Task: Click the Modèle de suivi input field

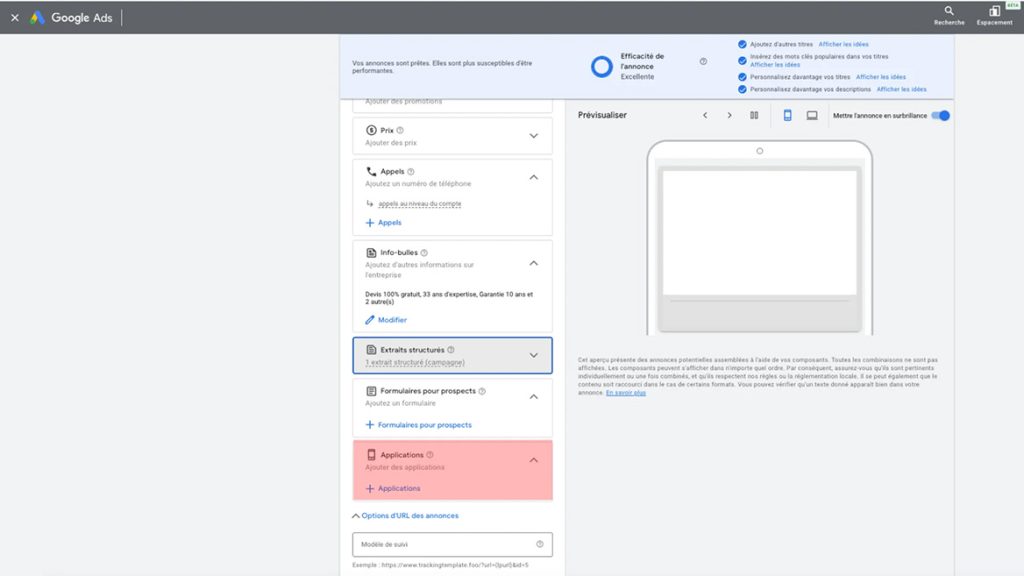Action: (x=452, y=544)
